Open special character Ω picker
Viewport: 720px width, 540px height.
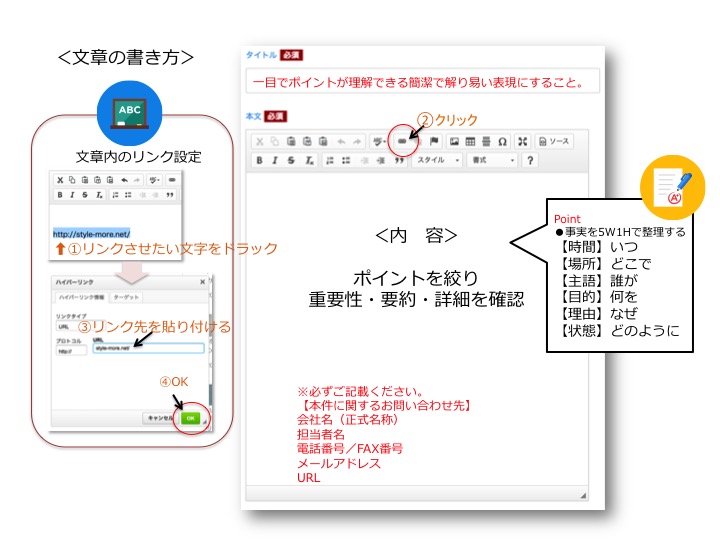(x=502, y=142)
